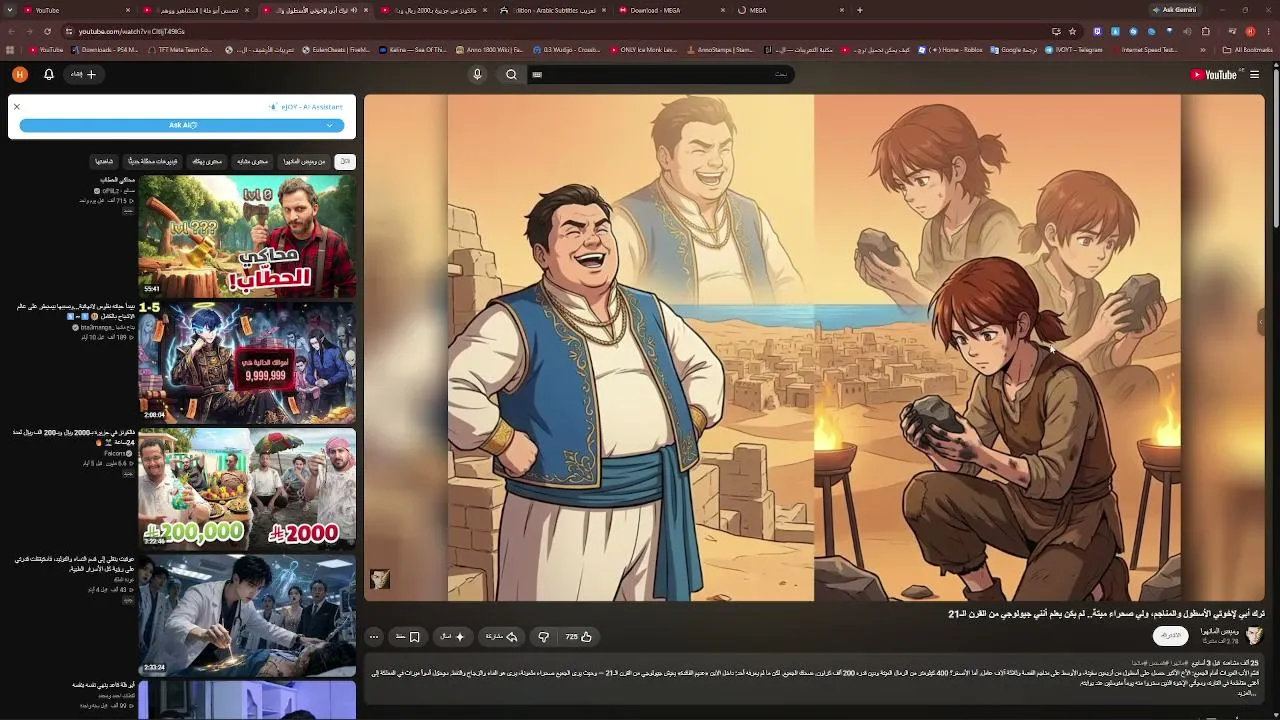
Task: Open the 'TFT Meta Team Co...' bookmark
Action: (x=183, y=49)
